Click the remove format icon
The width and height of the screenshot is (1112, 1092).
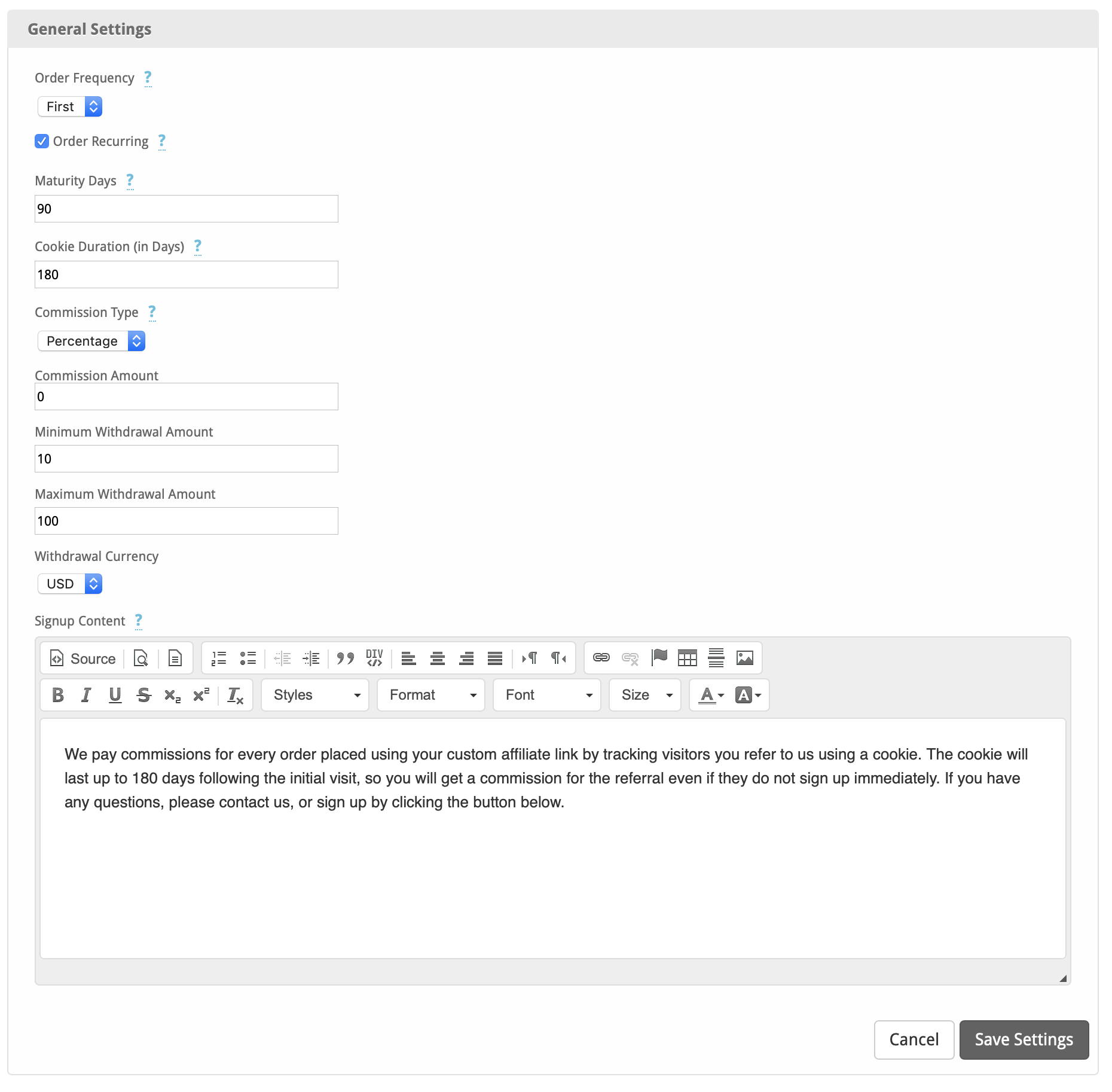pos(235,695)
